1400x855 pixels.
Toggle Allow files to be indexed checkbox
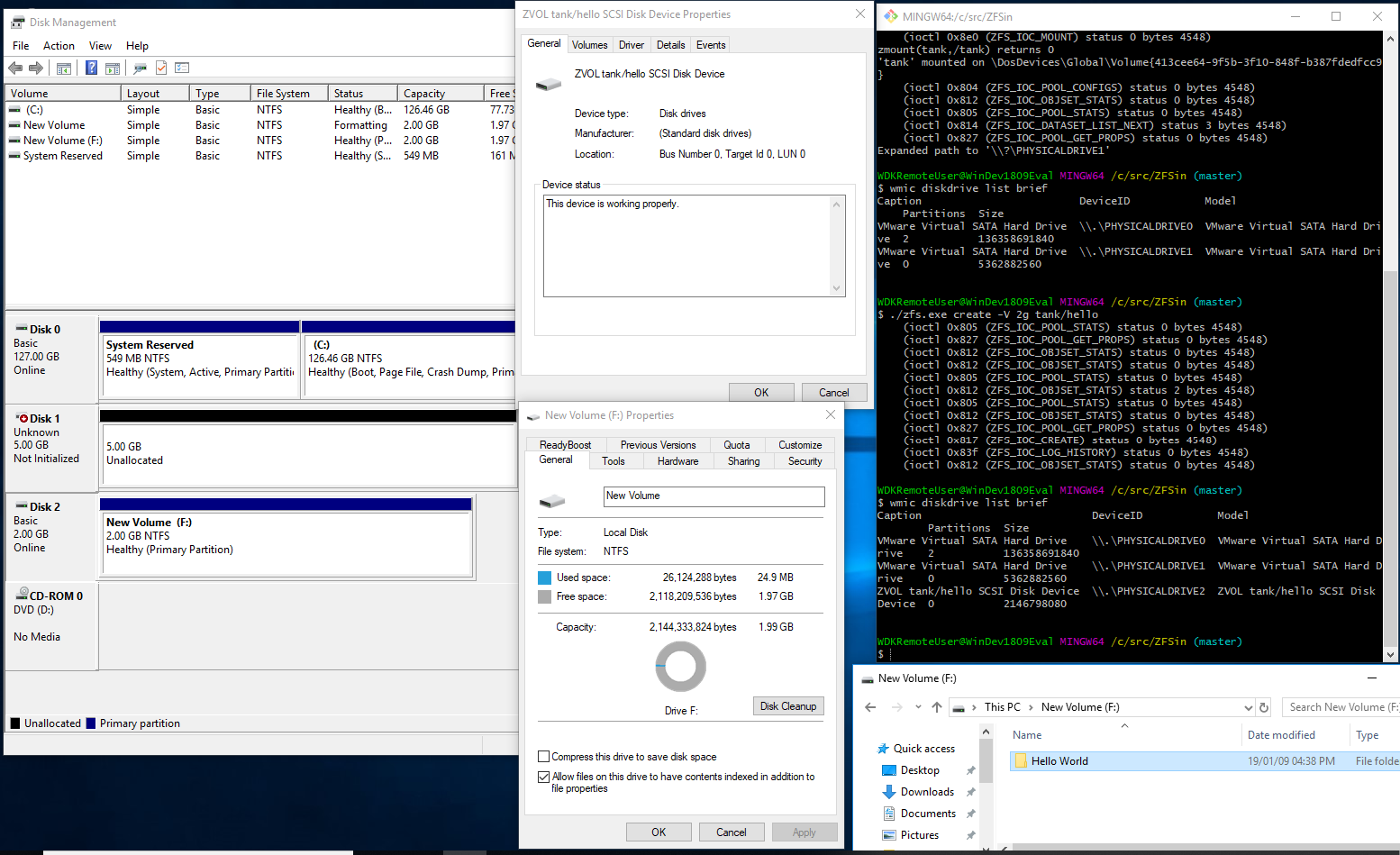coord(543,777)
